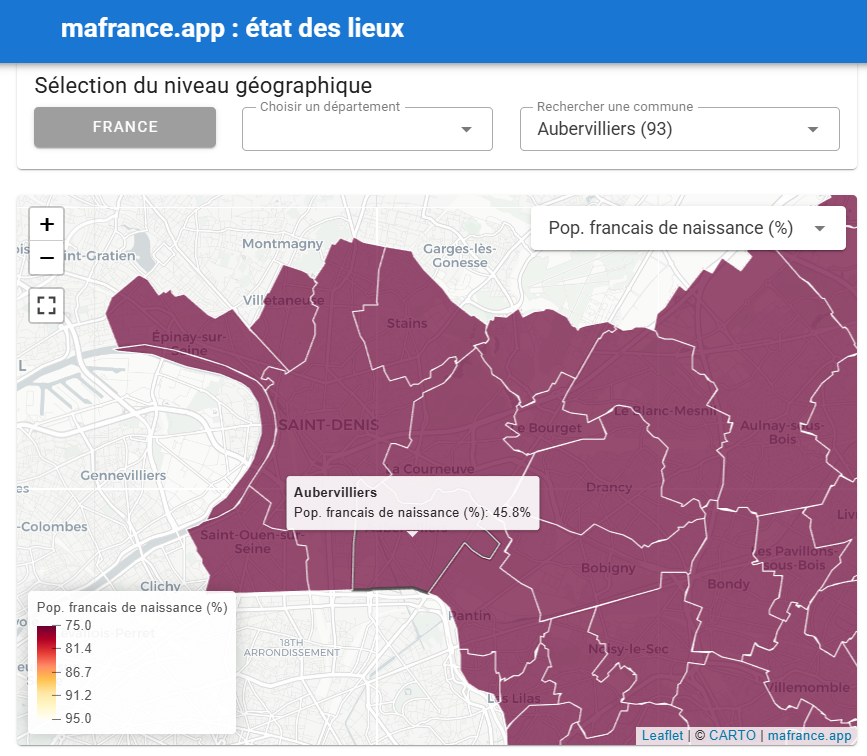Click the Montmagny map label
This screenshot has width=867, height=756.
point(282,244)
